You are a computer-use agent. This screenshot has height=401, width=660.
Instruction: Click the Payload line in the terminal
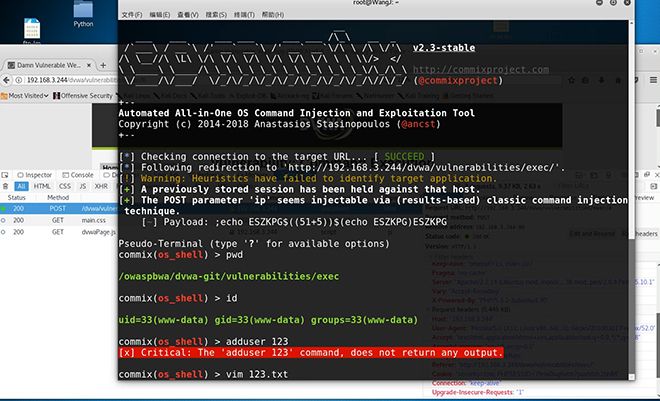[294, 222]
